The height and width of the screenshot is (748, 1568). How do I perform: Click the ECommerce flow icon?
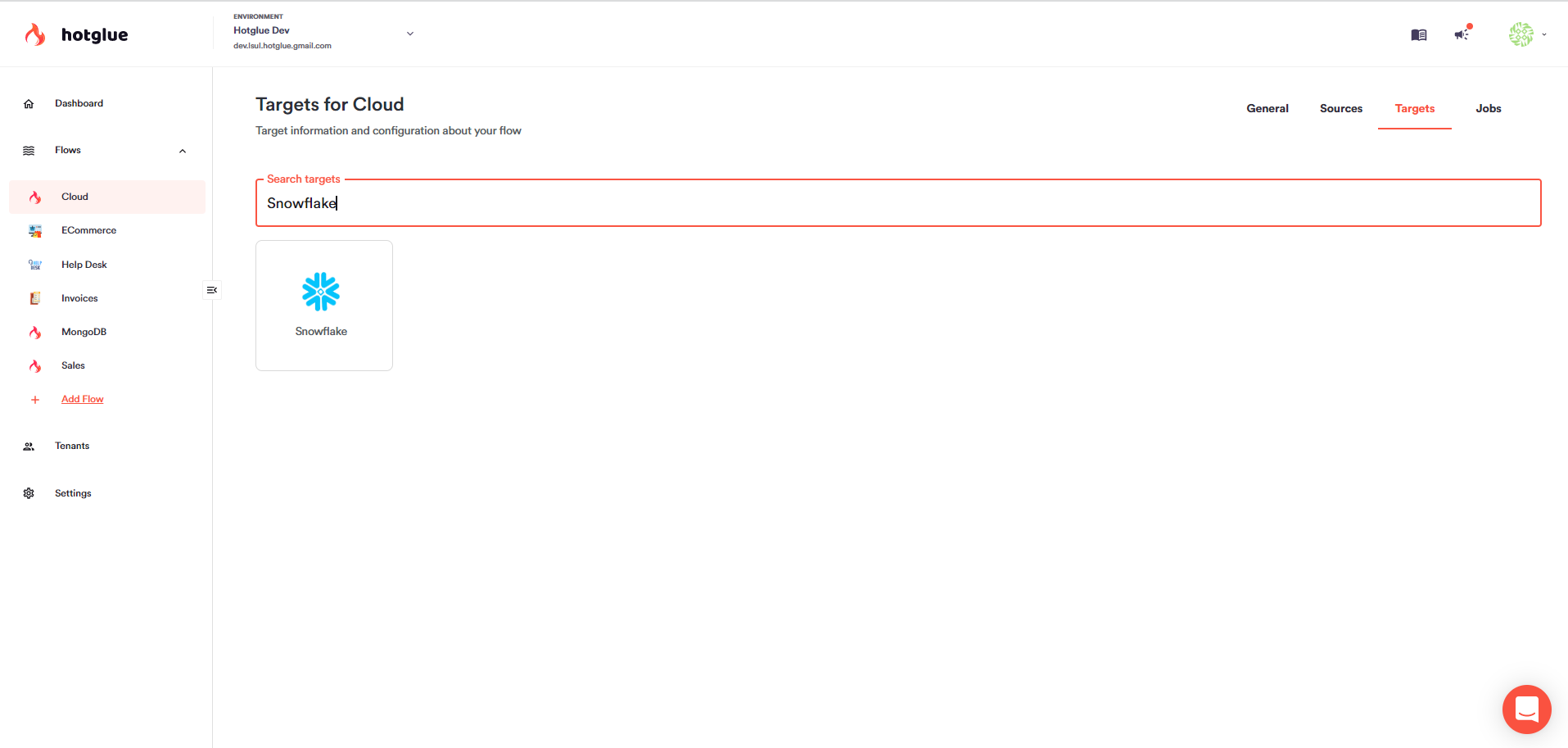tap(35, 231)
